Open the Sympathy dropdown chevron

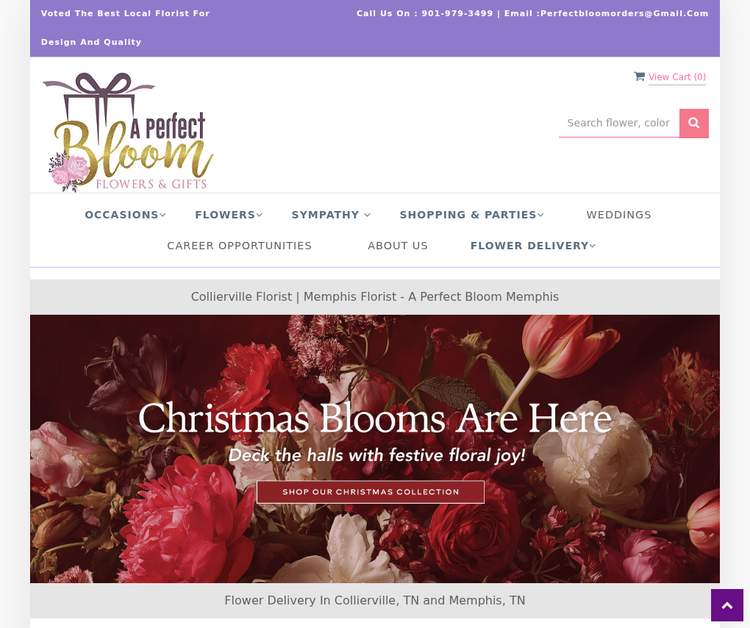(x=367, y=215)
